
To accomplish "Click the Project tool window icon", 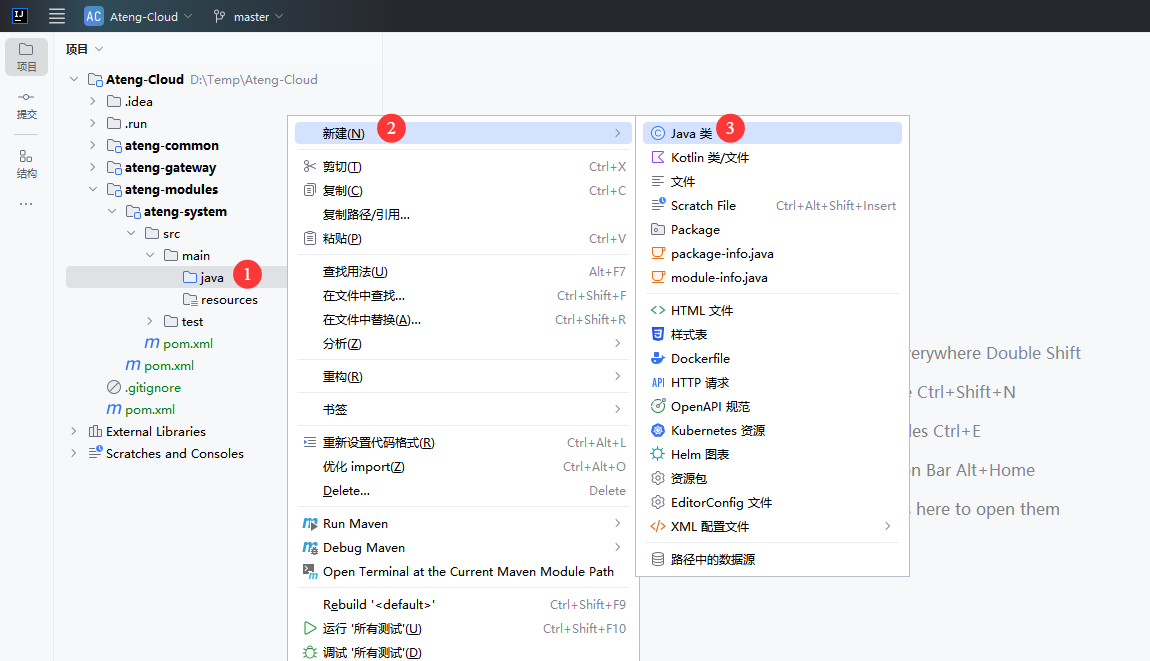I will click(26, 57).
